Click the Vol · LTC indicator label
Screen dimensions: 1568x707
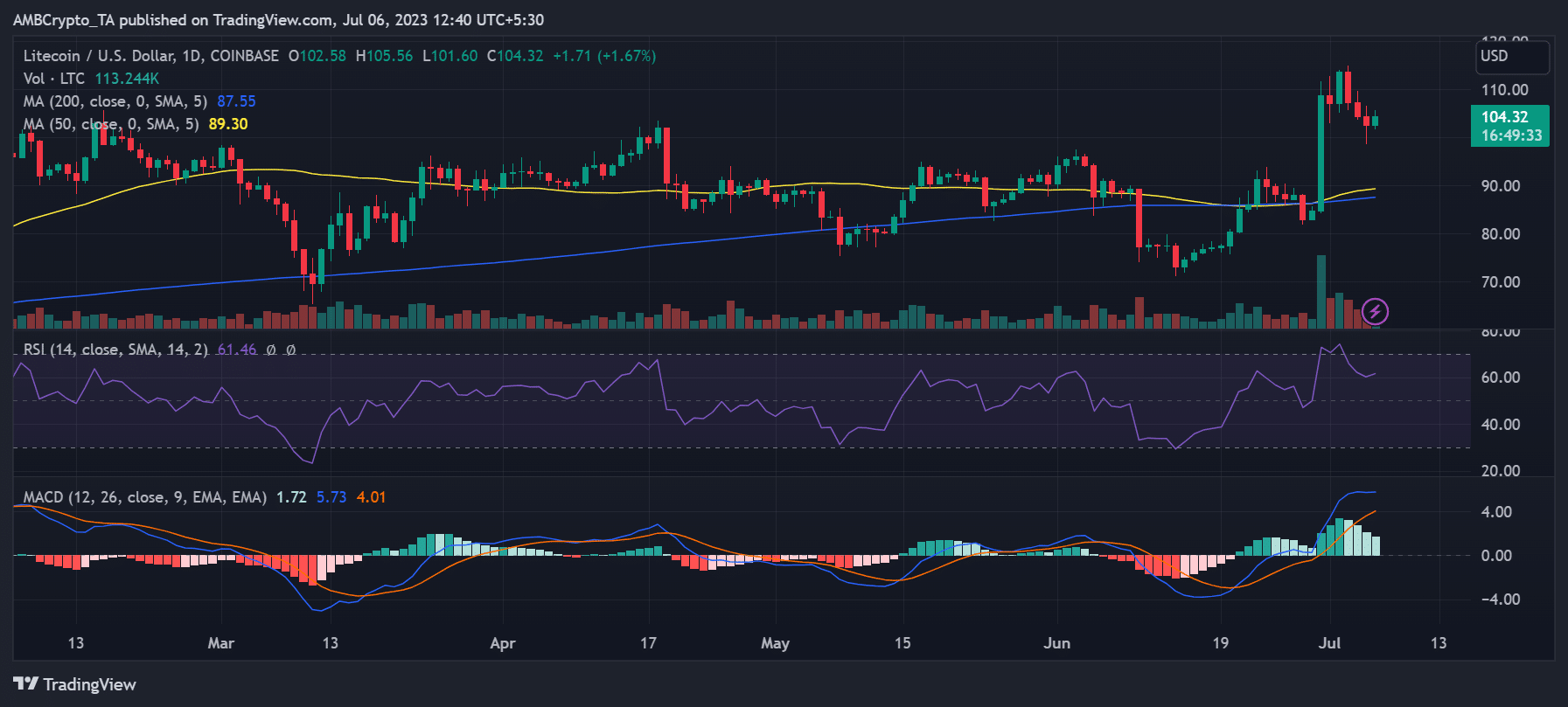tap(54, 79)
